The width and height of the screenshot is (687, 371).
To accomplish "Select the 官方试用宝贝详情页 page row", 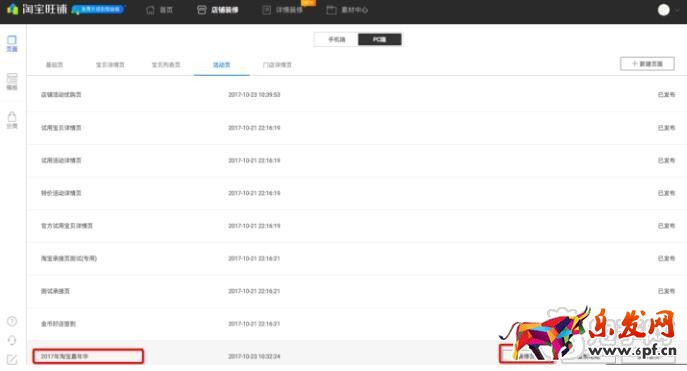I will pos(356,226).
